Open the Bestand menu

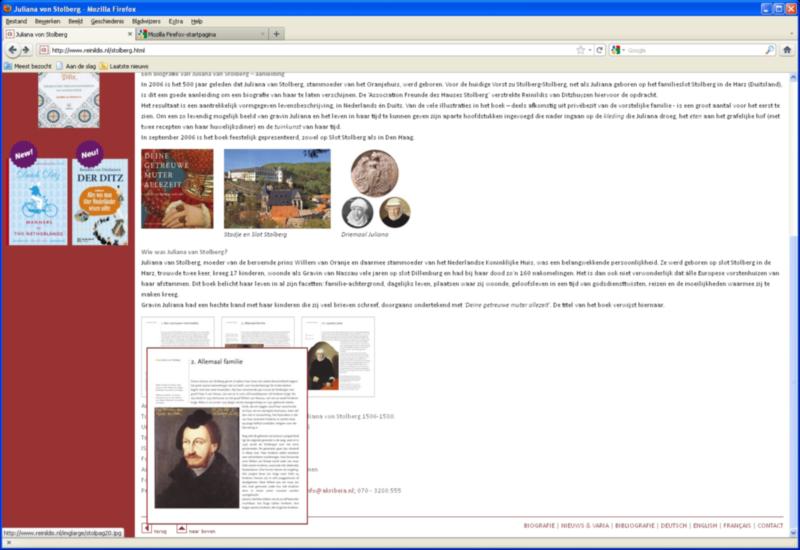click(16, 21)
